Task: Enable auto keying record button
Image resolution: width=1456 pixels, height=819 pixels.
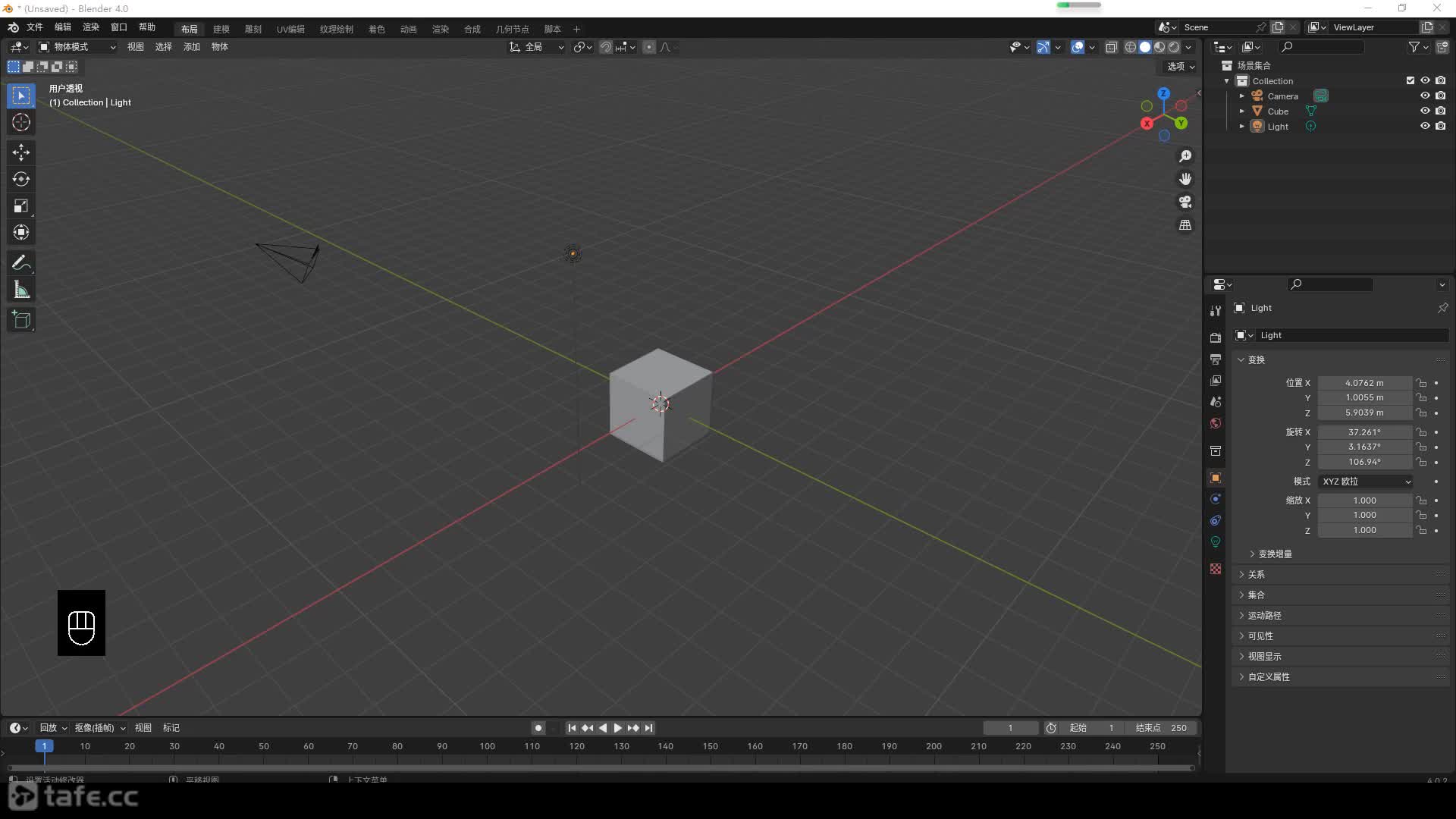Action: click(538, 728)
